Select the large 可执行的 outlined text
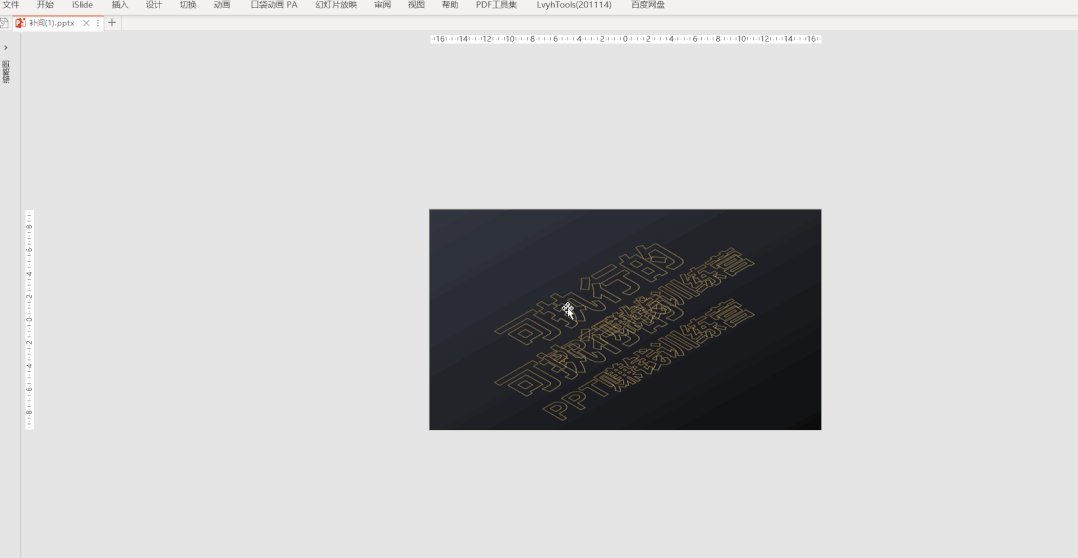The height and width of the screenshot is (558, 1078). pos(591,294)
